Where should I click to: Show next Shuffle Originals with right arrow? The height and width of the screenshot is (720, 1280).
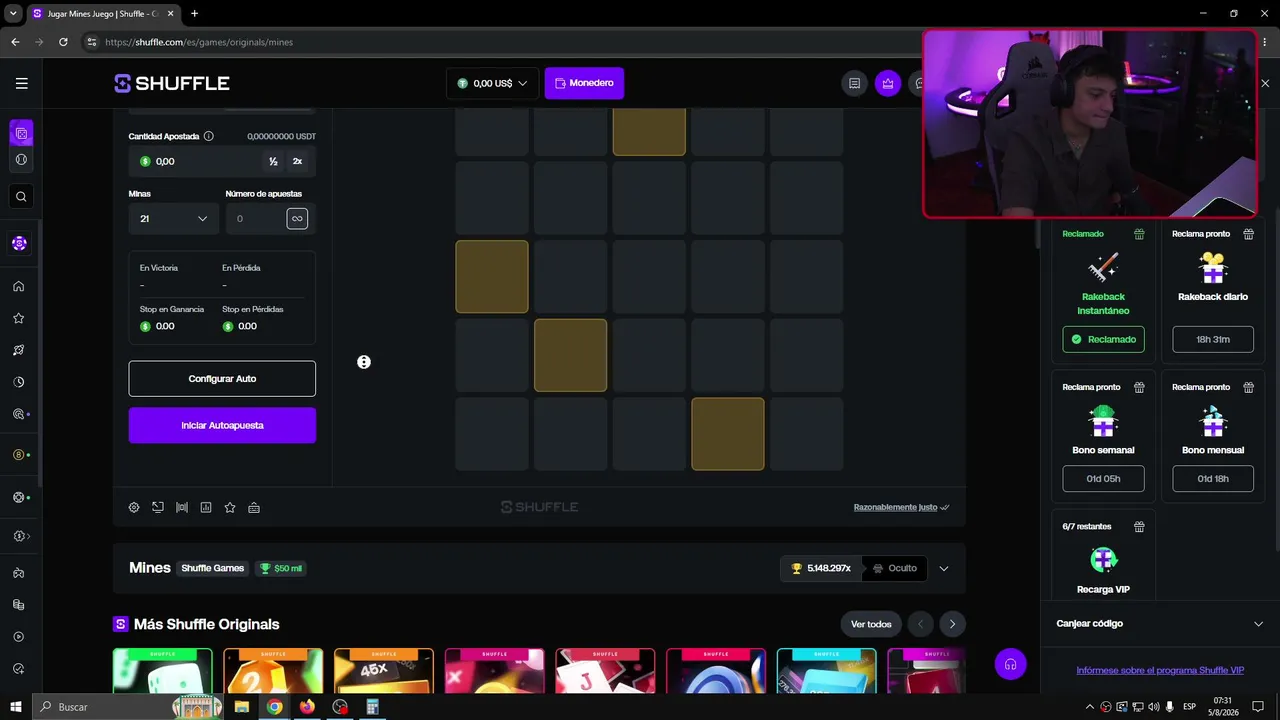tap(952, 624)
